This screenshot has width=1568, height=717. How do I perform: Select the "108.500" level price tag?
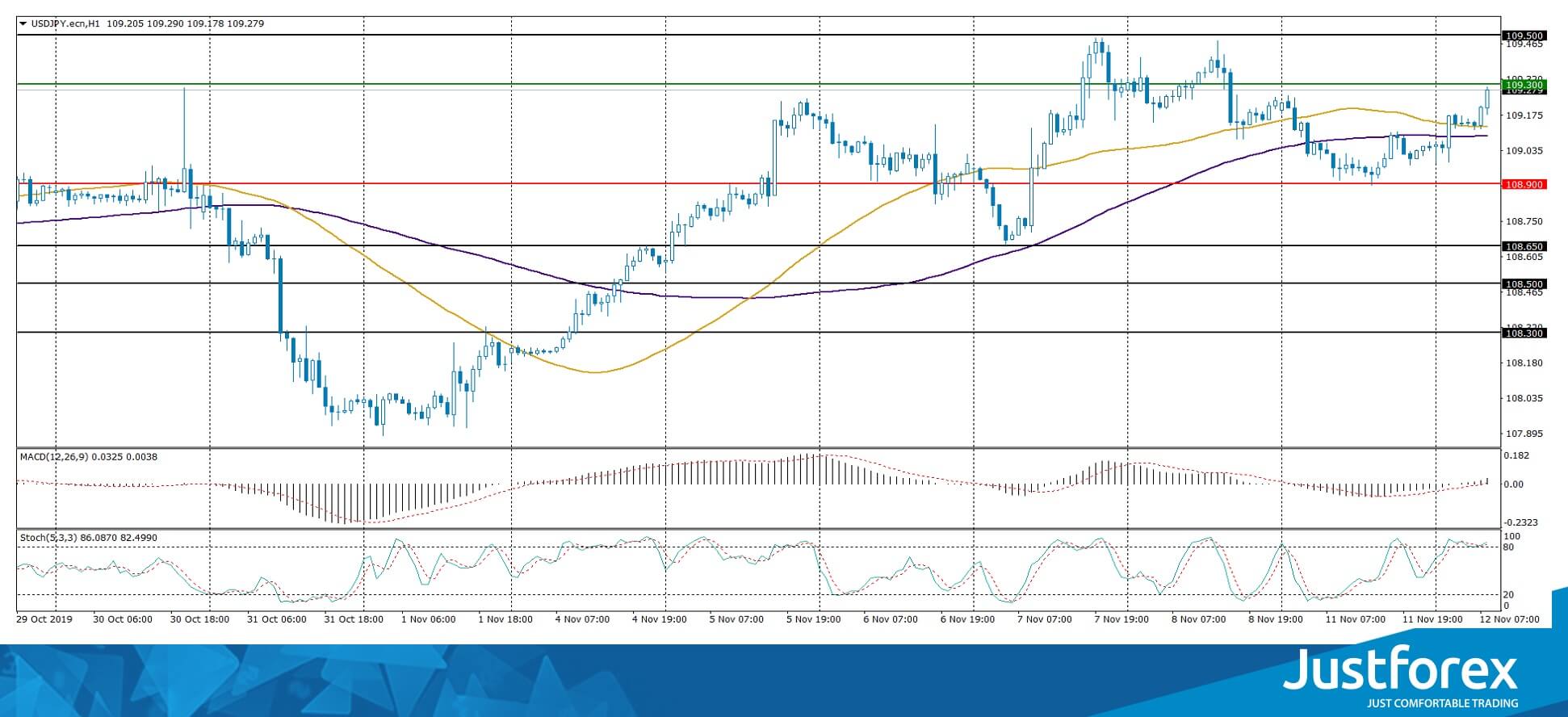coord(1523,284)
